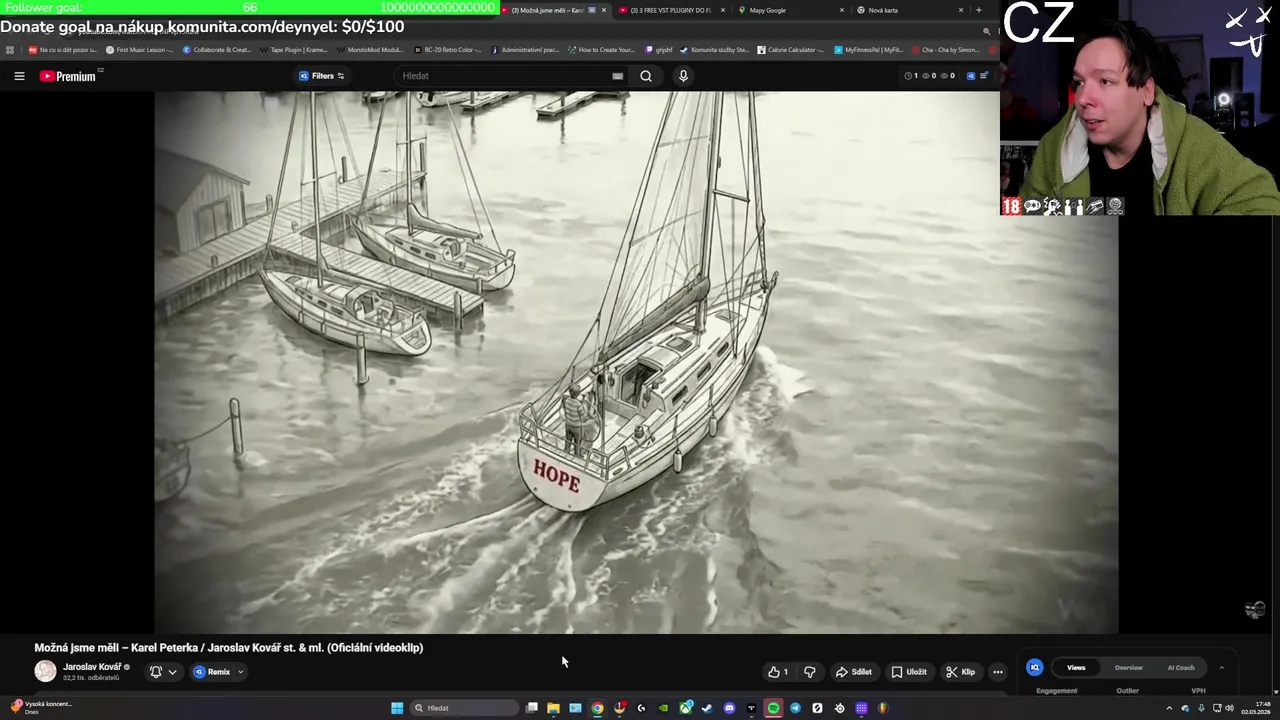Click vidIQ extension icon in YouTube header
This screenshot has width=1280, height=720.
pos(970,76)
